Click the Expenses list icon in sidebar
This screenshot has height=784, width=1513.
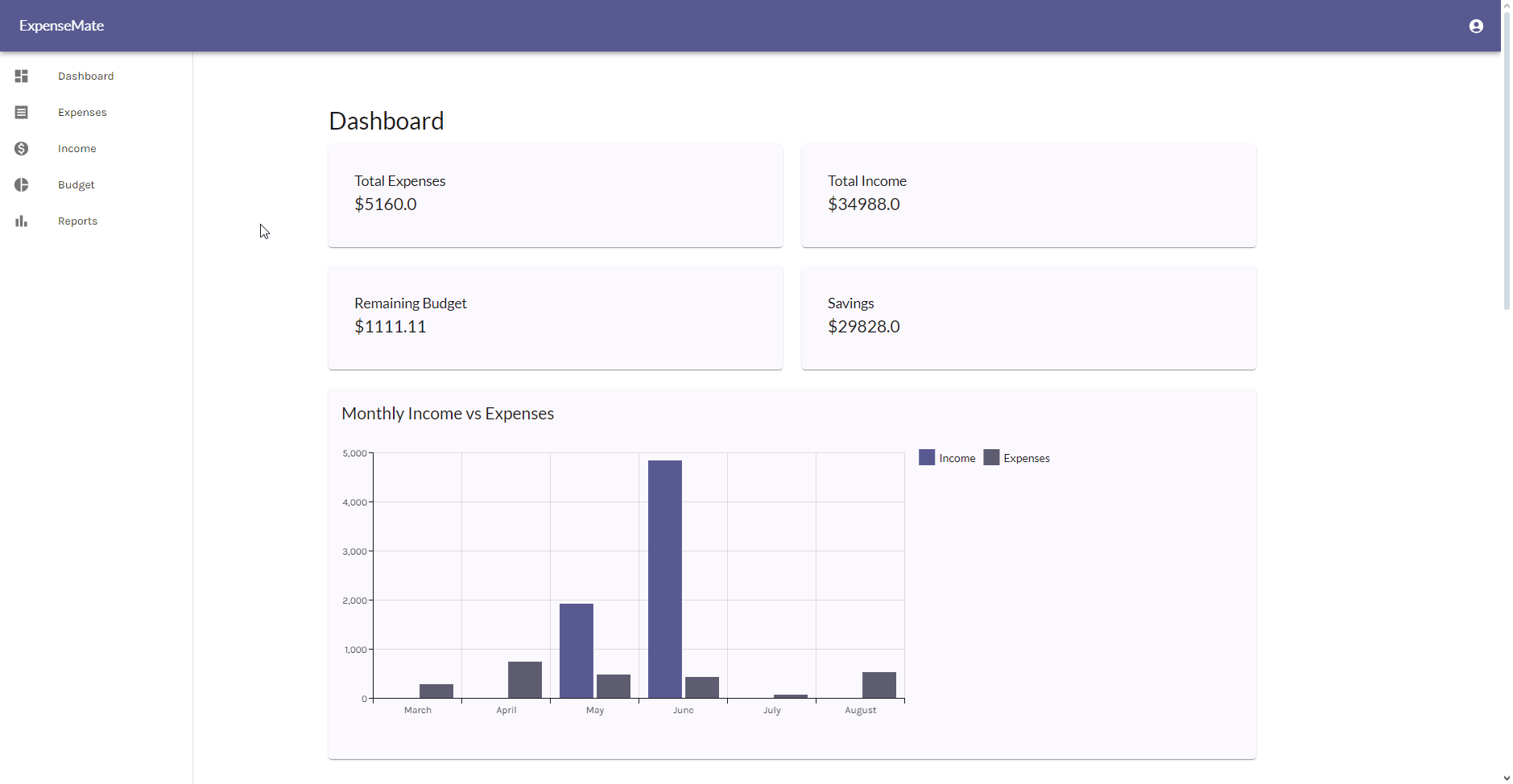[22, 112]
